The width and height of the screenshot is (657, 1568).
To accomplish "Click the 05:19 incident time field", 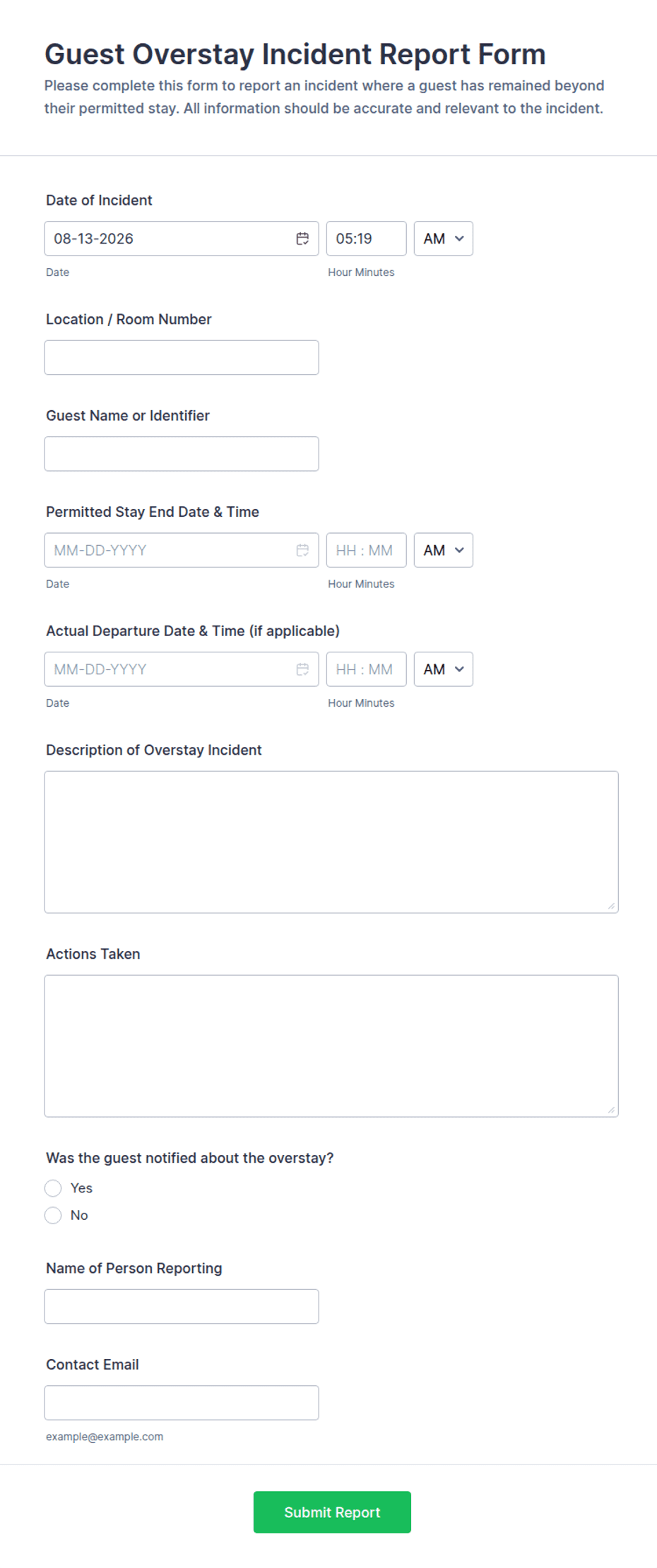I will tap(366, 239).
